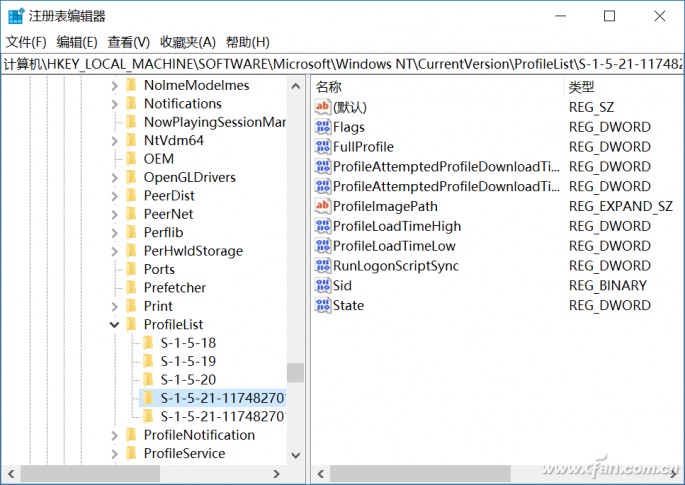Screen dimensions: 685x485
Task: Click the values pane scroll left arrow
Action: point(321,474)
